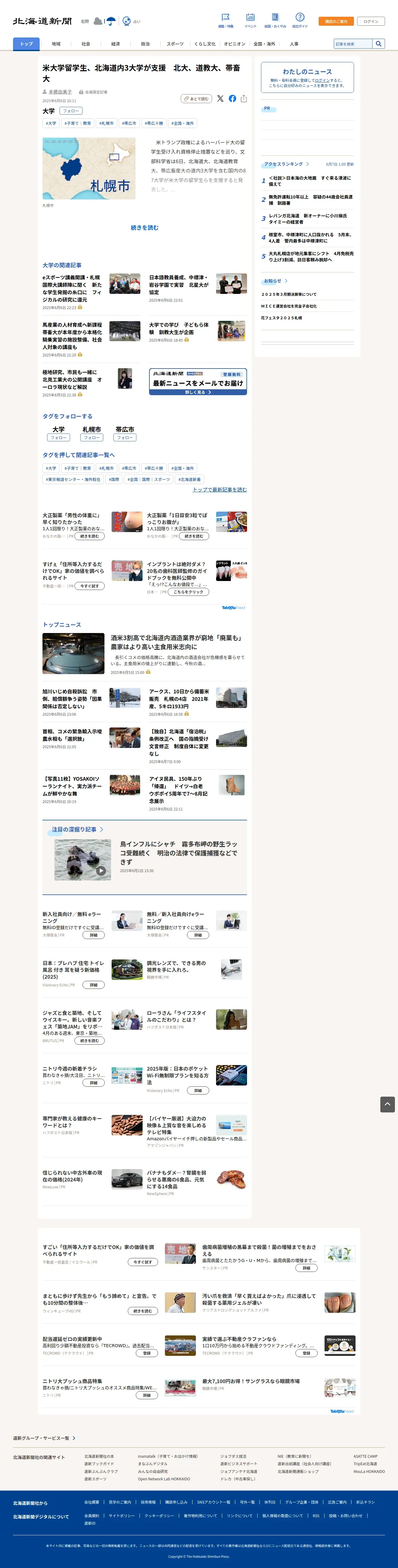
Task: Open 酒米3割高 top news headline
Action: point(177,642)
